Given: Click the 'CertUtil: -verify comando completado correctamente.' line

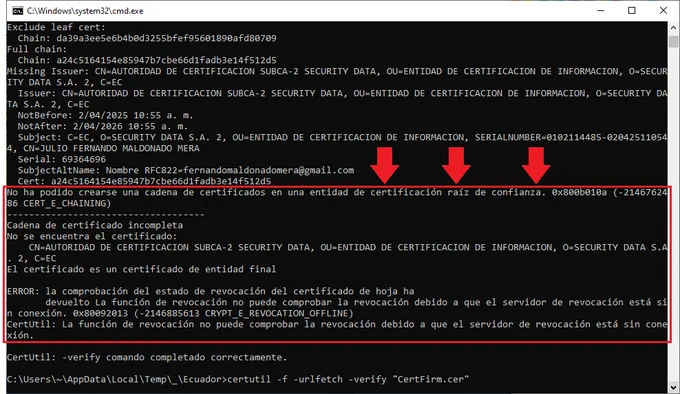Looking at the screenshot, I should (147, 358).
